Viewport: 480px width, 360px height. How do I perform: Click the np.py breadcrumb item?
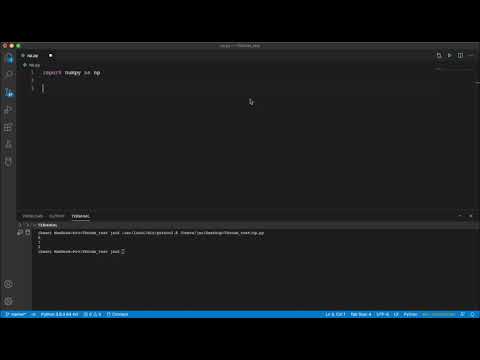click(32, 65)
